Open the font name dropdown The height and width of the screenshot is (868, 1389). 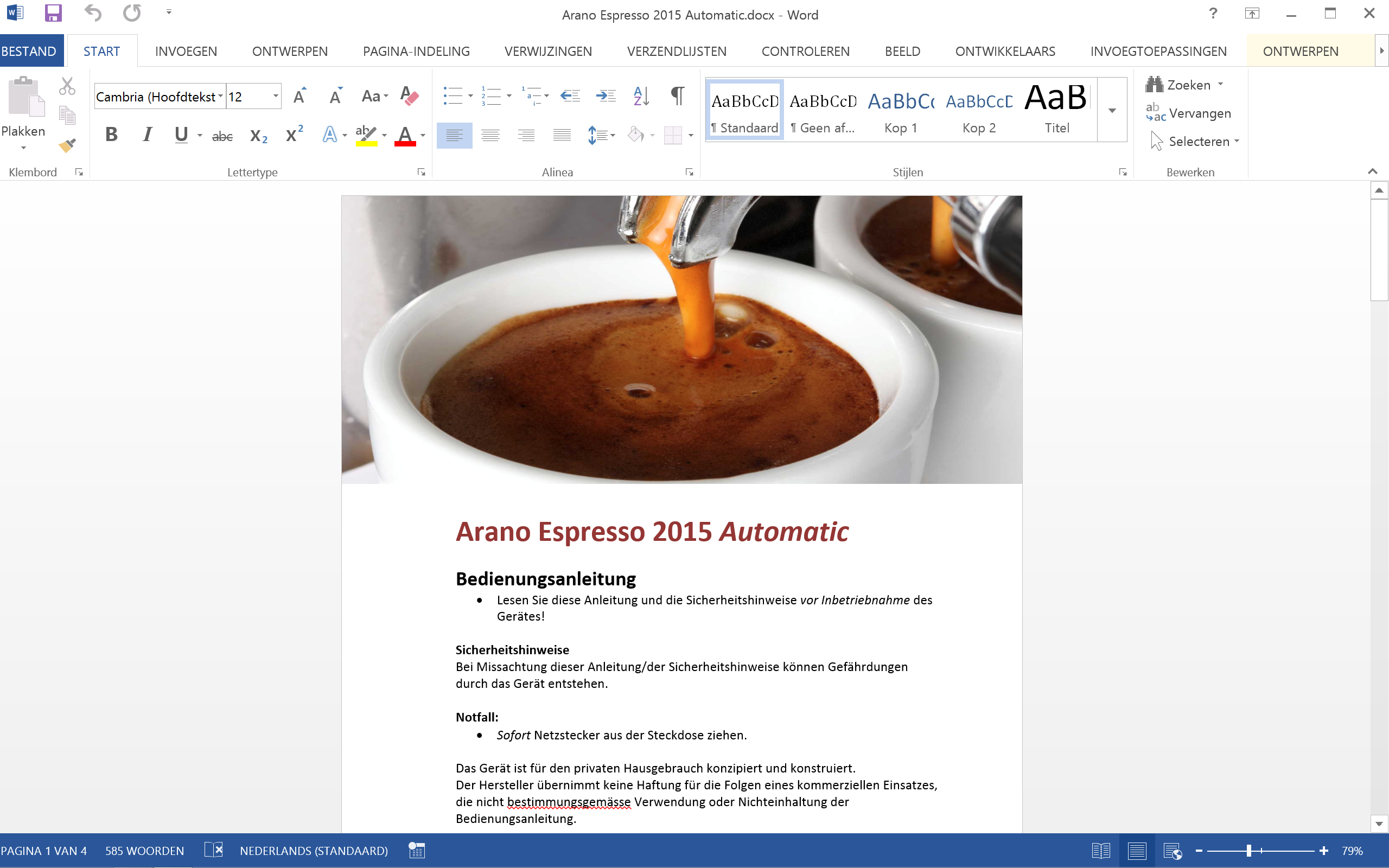pos(220,97)
